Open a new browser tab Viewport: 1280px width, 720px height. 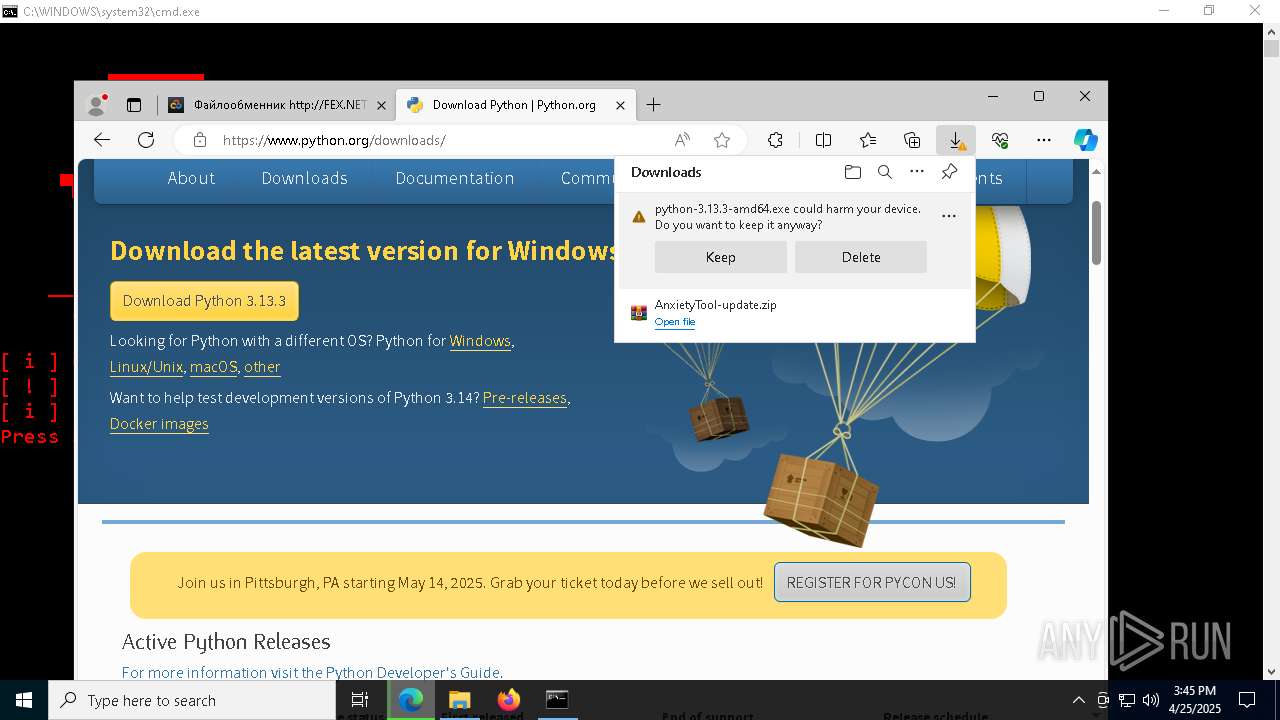coord(653,105)
